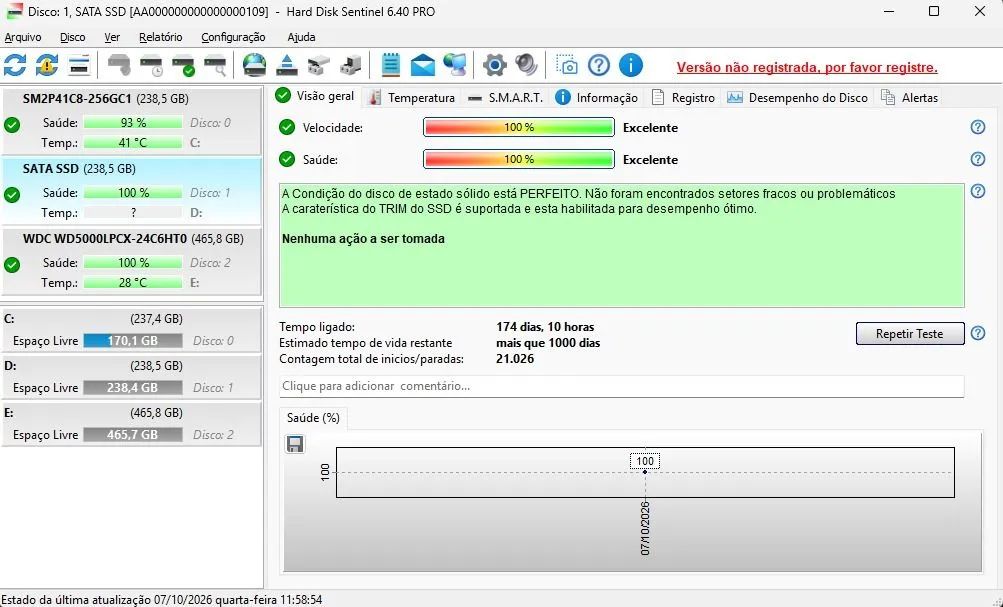Click the blue info circle toolbar icon
The image size is (1003, 607).
tap(631, 65)
